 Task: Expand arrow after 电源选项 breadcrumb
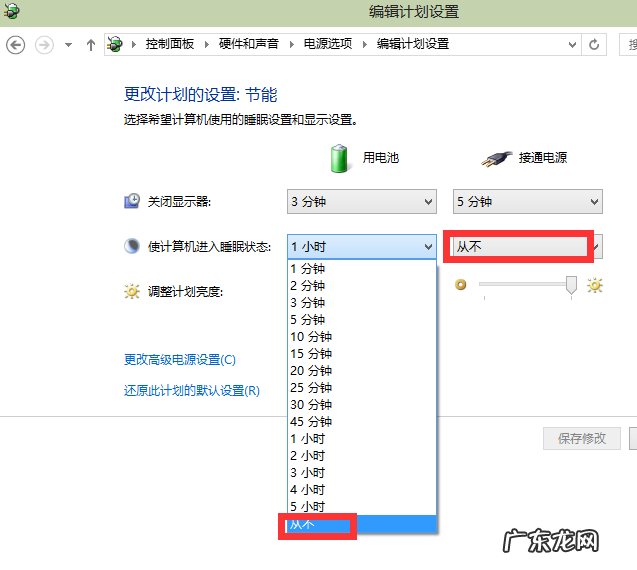click(364, 44)
